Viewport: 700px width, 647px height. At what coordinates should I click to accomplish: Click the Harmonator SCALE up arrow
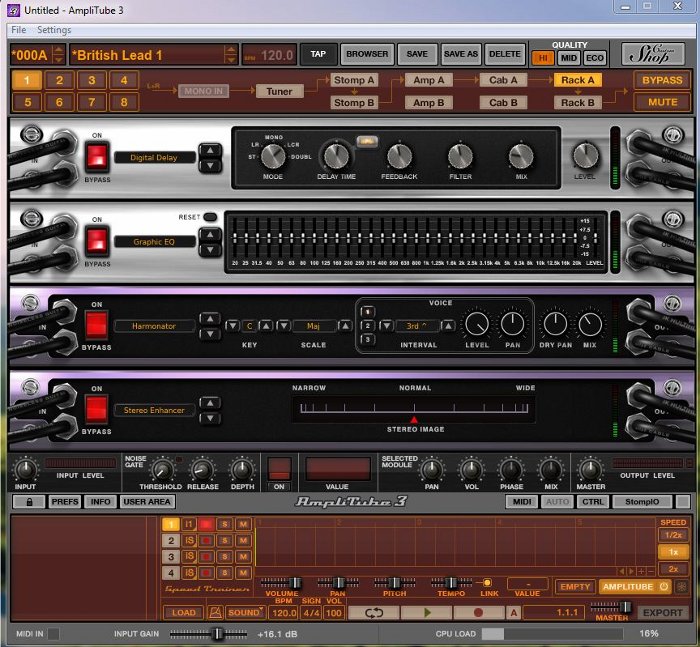pos(345,326)
